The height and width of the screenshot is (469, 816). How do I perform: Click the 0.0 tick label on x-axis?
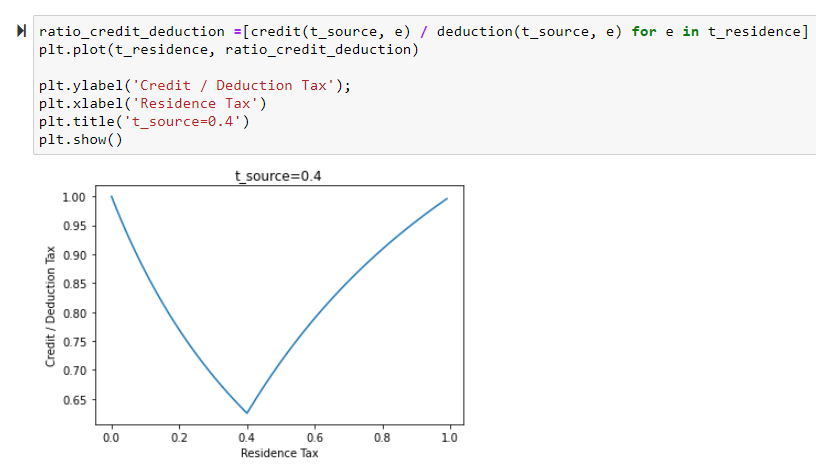pos(111,437)
